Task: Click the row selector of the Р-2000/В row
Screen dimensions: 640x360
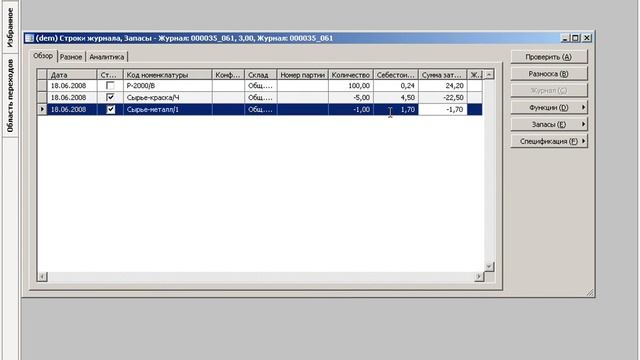Action: point(42,86)
